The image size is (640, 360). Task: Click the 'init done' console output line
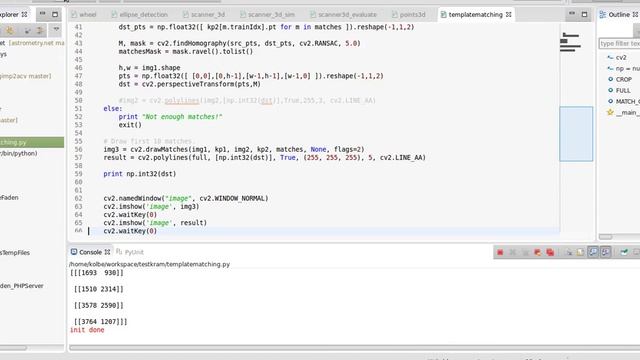(87, 330)
